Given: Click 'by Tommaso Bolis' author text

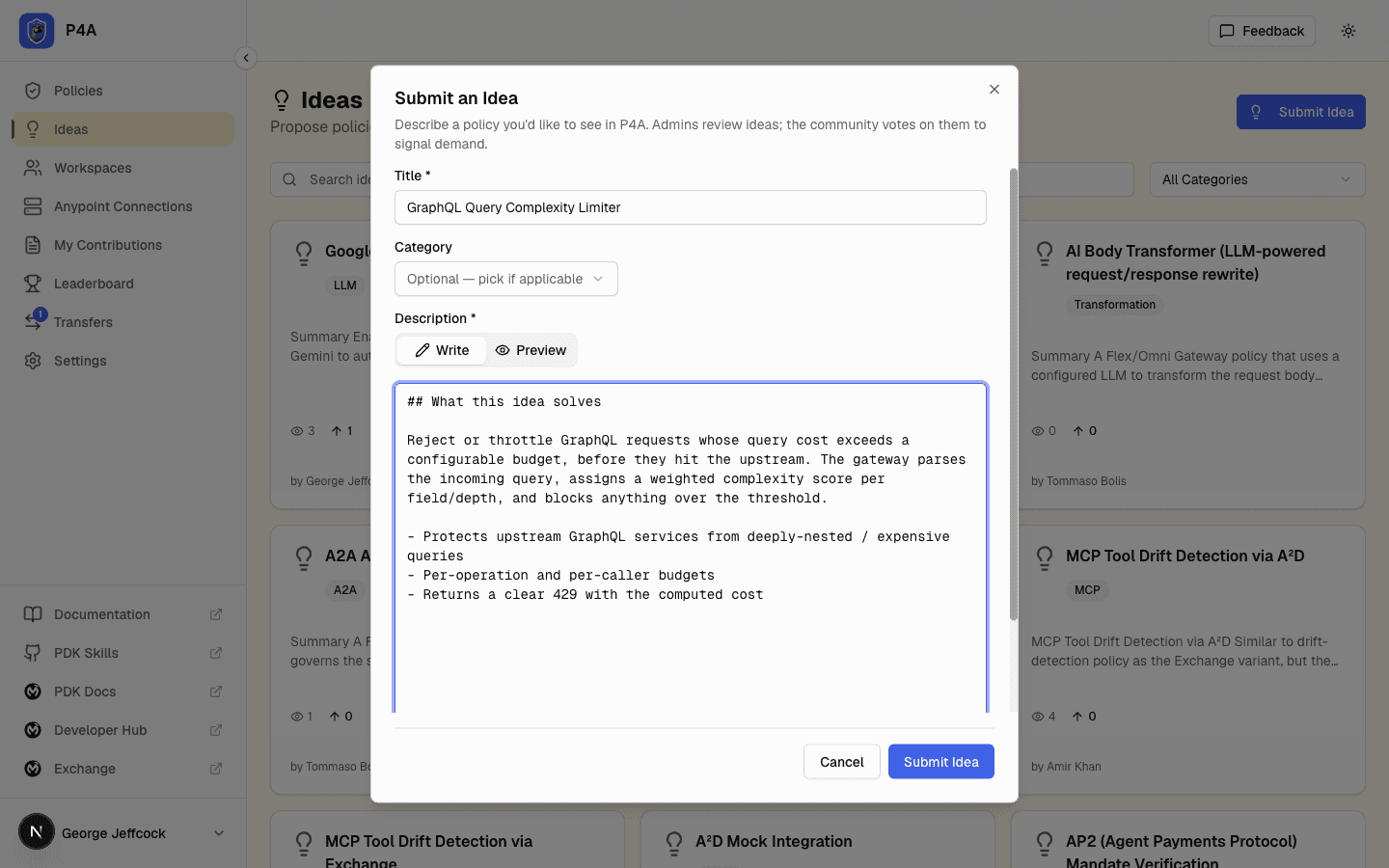Looking at the screenshot, I should 1078,481.
